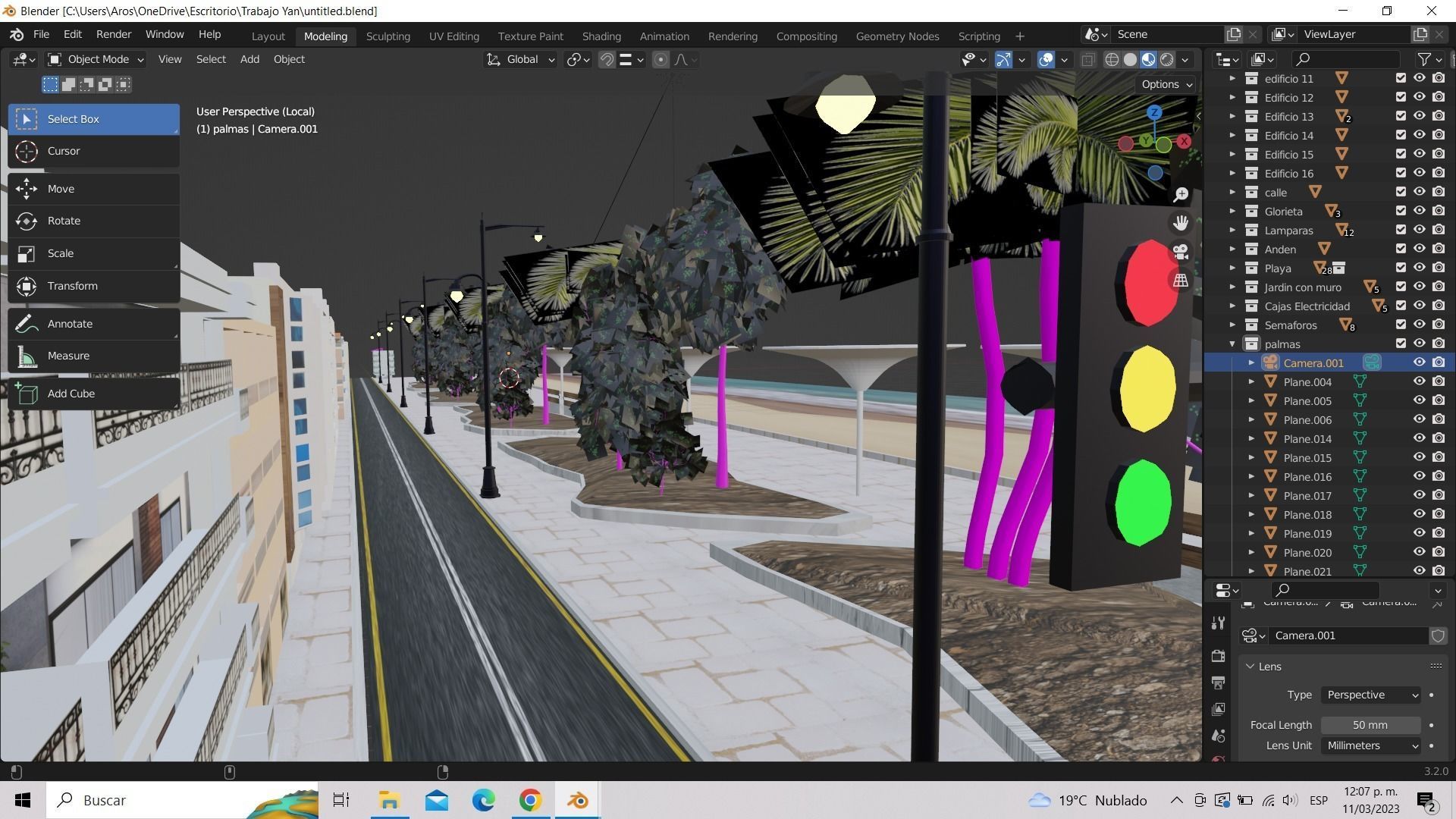Screen dimensions: 1456x819
Task: Switch to Geometry Nodes workspace tab
Action: 897,36
